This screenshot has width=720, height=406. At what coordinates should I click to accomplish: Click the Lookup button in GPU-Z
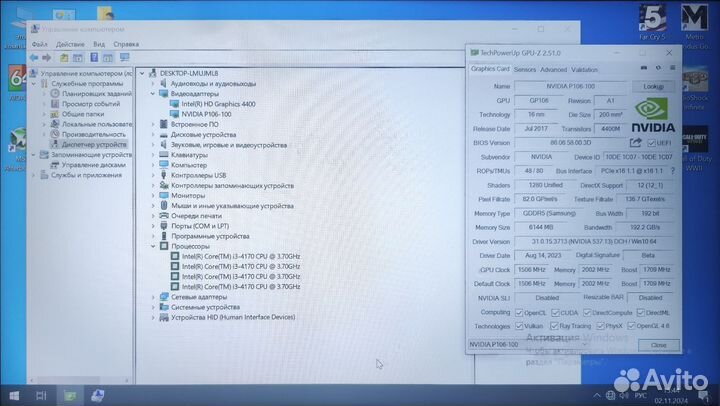coord(653,86)
